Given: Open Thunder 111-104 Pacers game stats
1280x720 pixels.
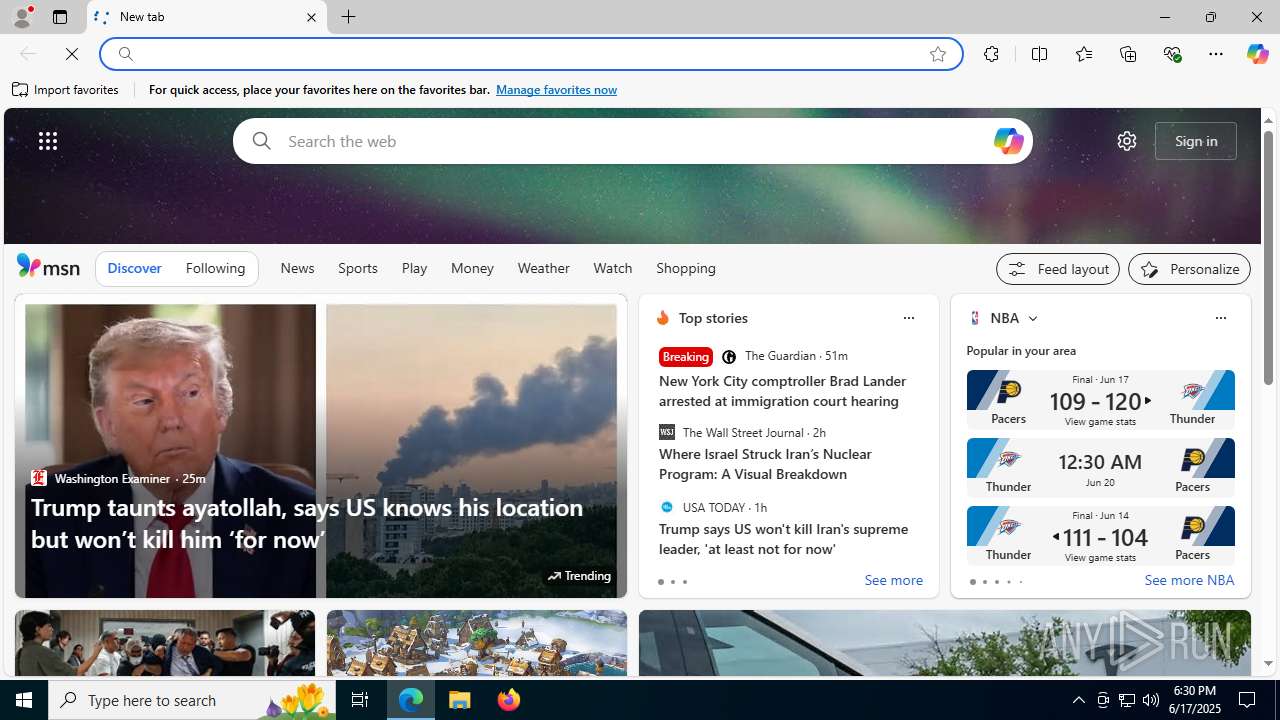Looking at the screenshot, I should tap(1100, 535).
